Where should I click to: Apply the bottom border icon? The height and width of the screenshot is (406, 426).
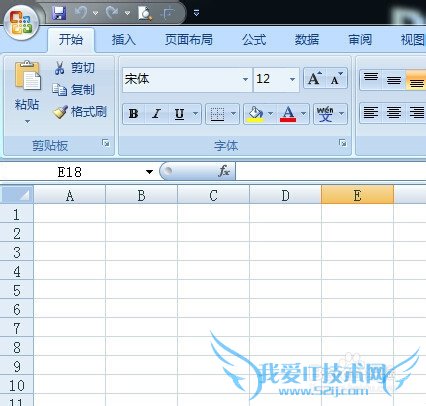217,114
